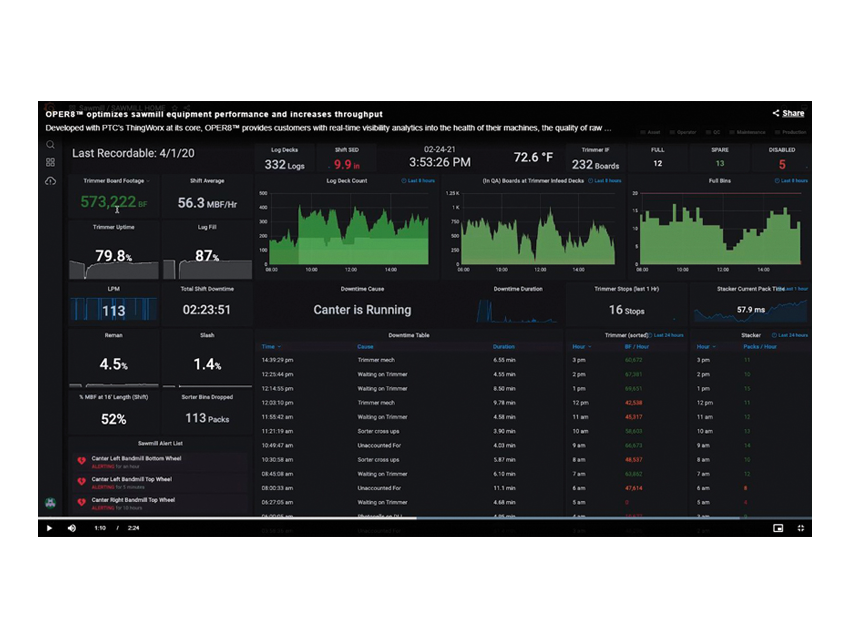Click the DISABLED bins count 5
The image size is (850, 637).
[782, 164]
